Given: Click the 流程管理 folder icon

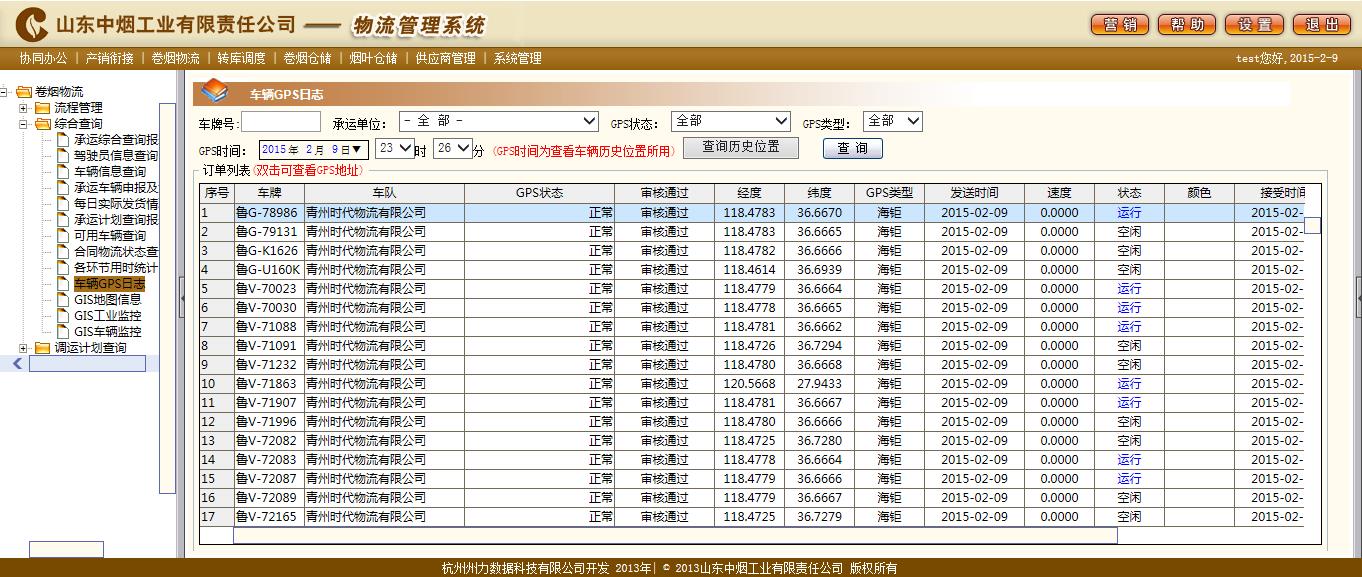Looking at the screenshot, I should [x=42, y=108].
